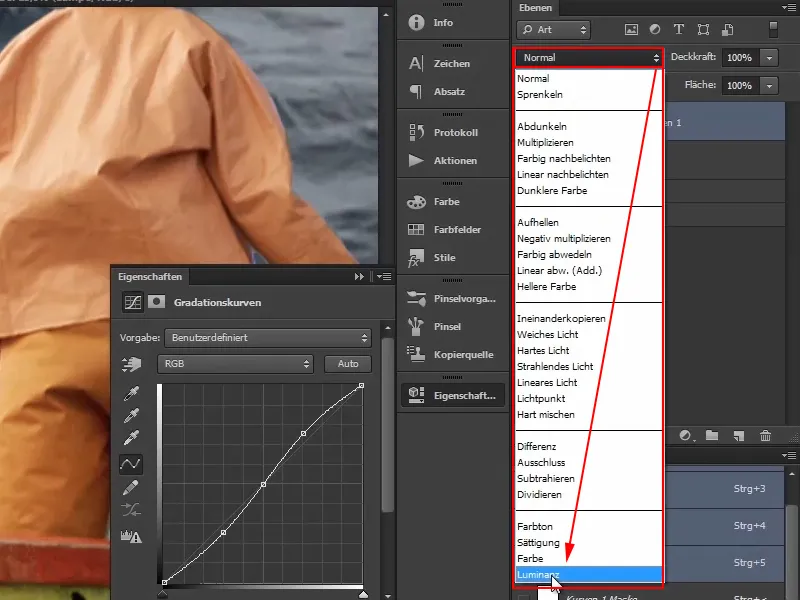Pick the gray point eyedropper

[x=131, y=416]
